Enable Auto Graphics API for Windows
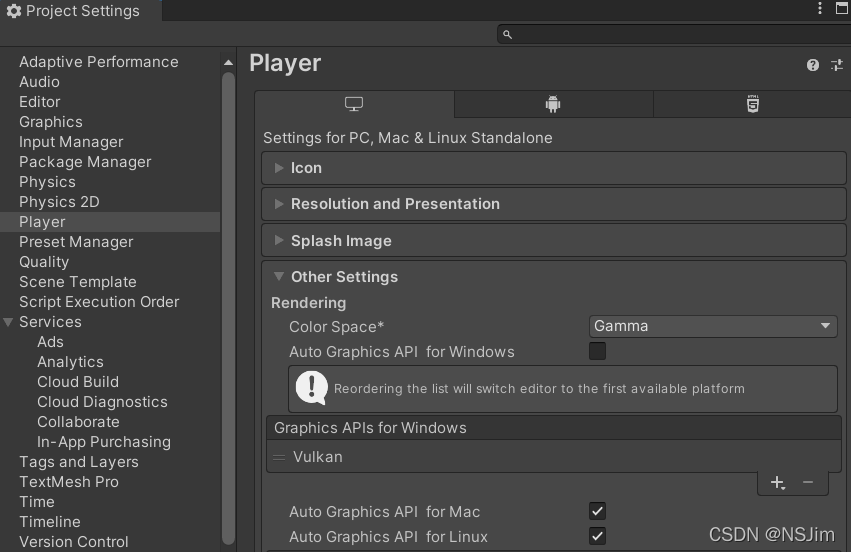This screenshot has width=851, height=552. pos(597,351)
